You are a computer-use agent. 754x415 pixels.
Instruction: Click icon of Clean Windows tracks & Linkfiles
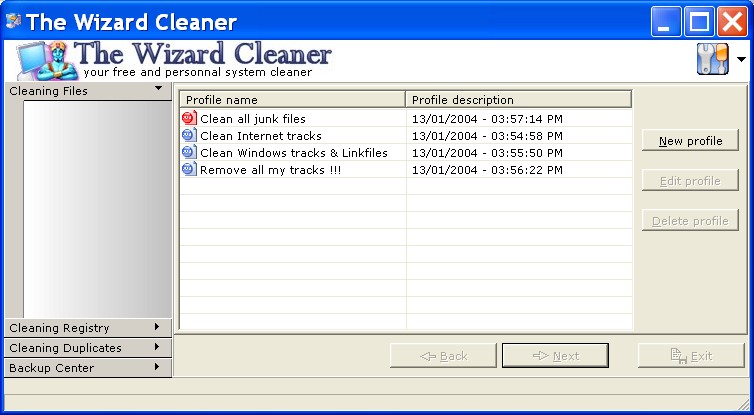(189, 152)
